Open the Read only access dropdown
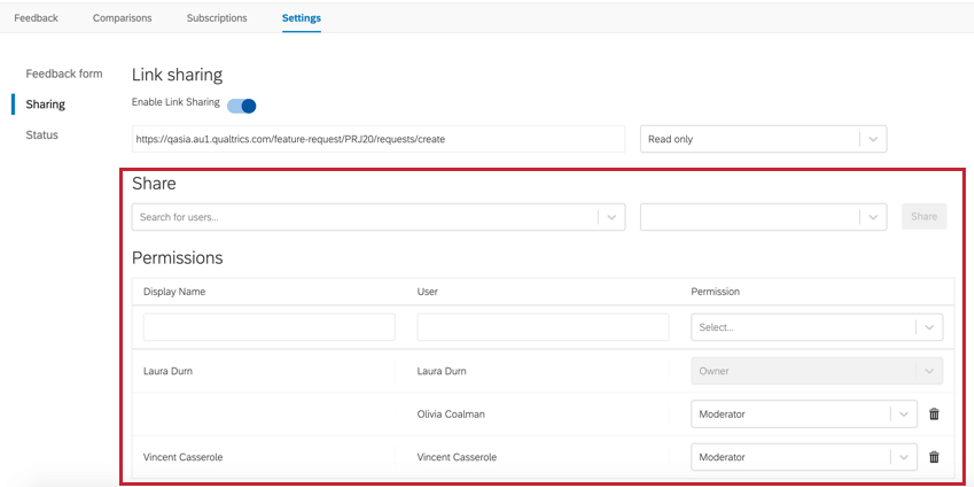The image size is (974, 487). [763, 139]
